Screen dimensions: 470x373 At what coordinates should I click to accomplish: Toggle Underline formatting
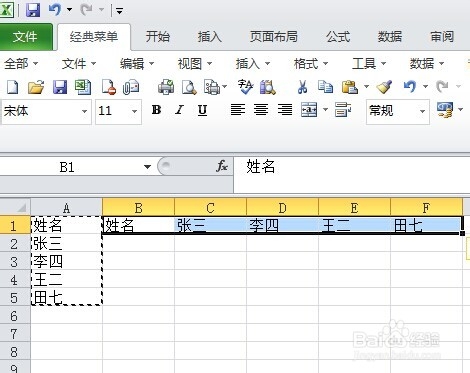(x=202, y=110)
